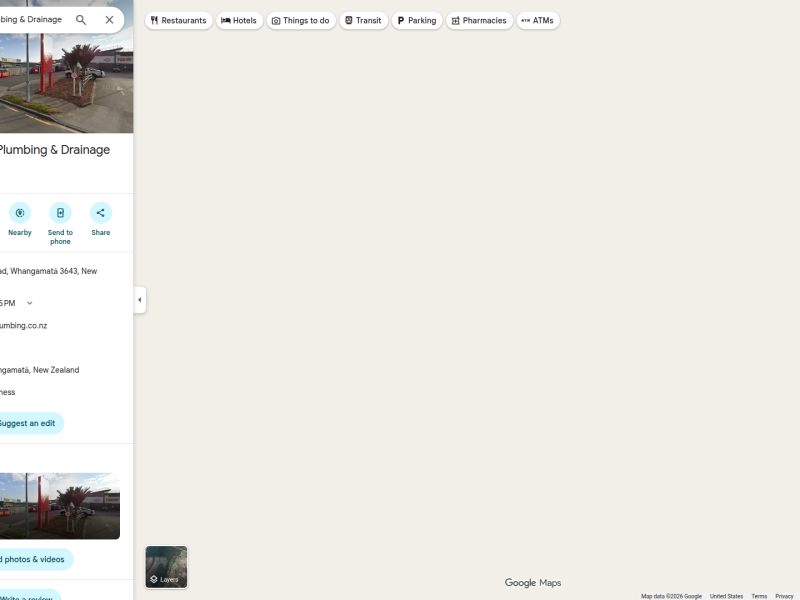Find Pharmacies via chip
Viewport: 800px width, 600px height.
pyautogui.click(x=479, y=20)
